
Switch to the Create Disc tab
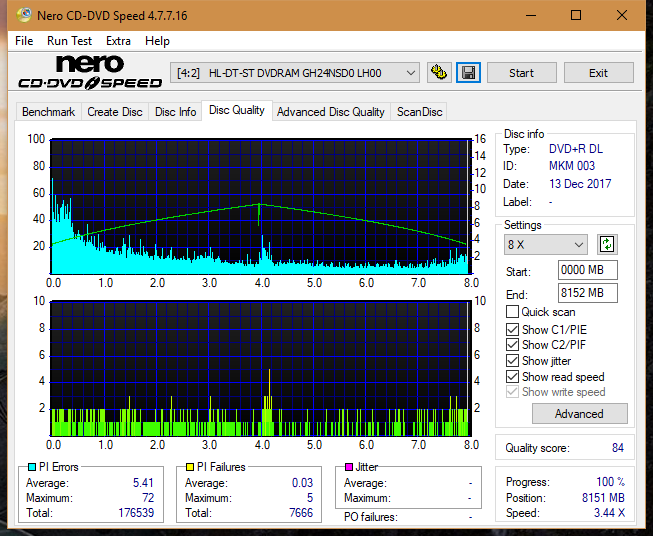click(x=115, y=112)
